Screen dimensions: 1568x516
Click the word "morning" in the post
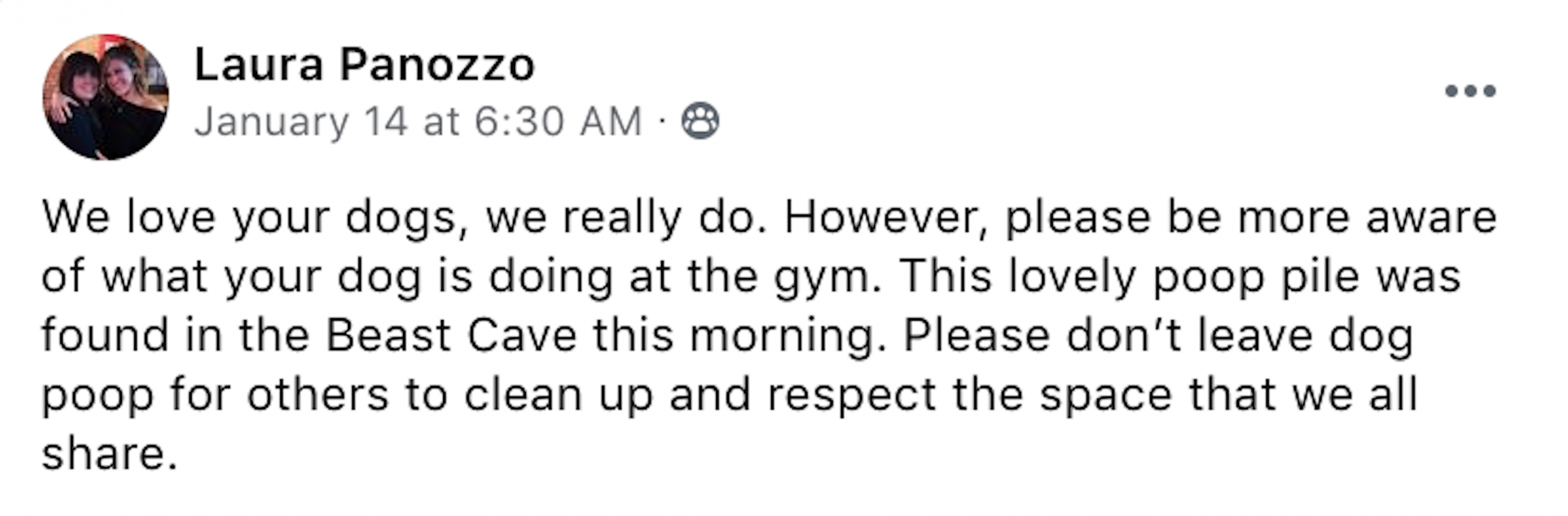pyautogui.click(x=787, y=336)
